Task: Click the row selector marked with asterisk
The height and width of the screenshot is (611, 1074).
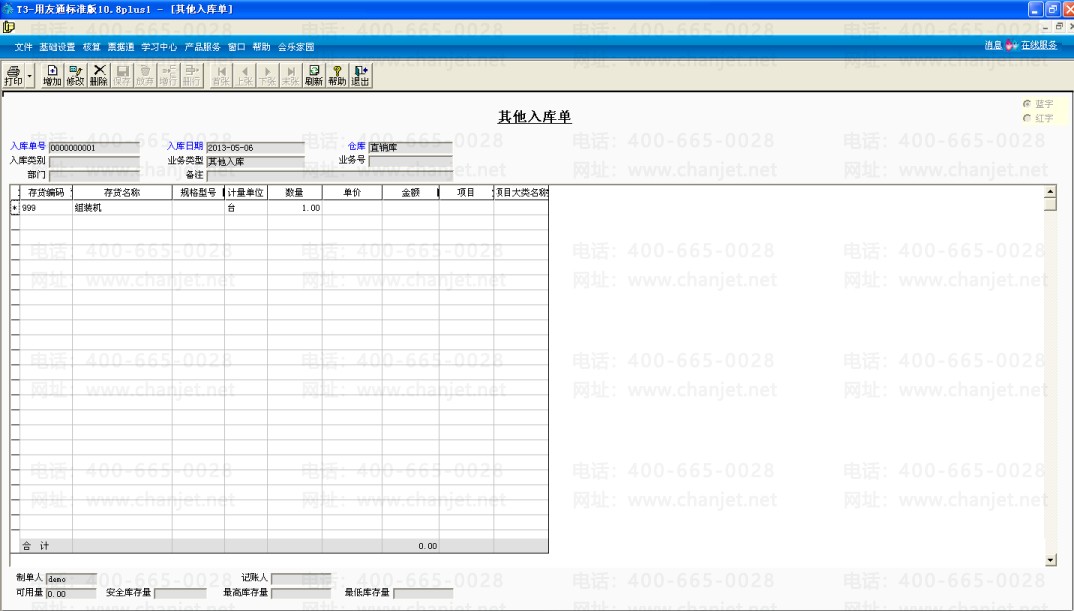Action: 14,208
